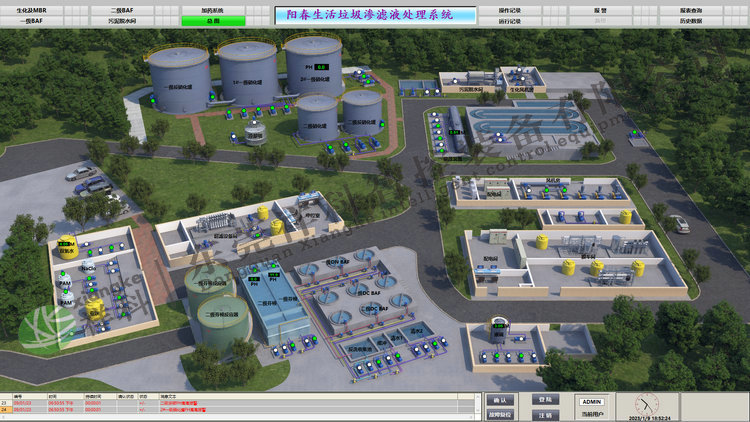Select the green 总图 overview button
The height and width of the screenshot is (422, 750).
tap(212, 19)
